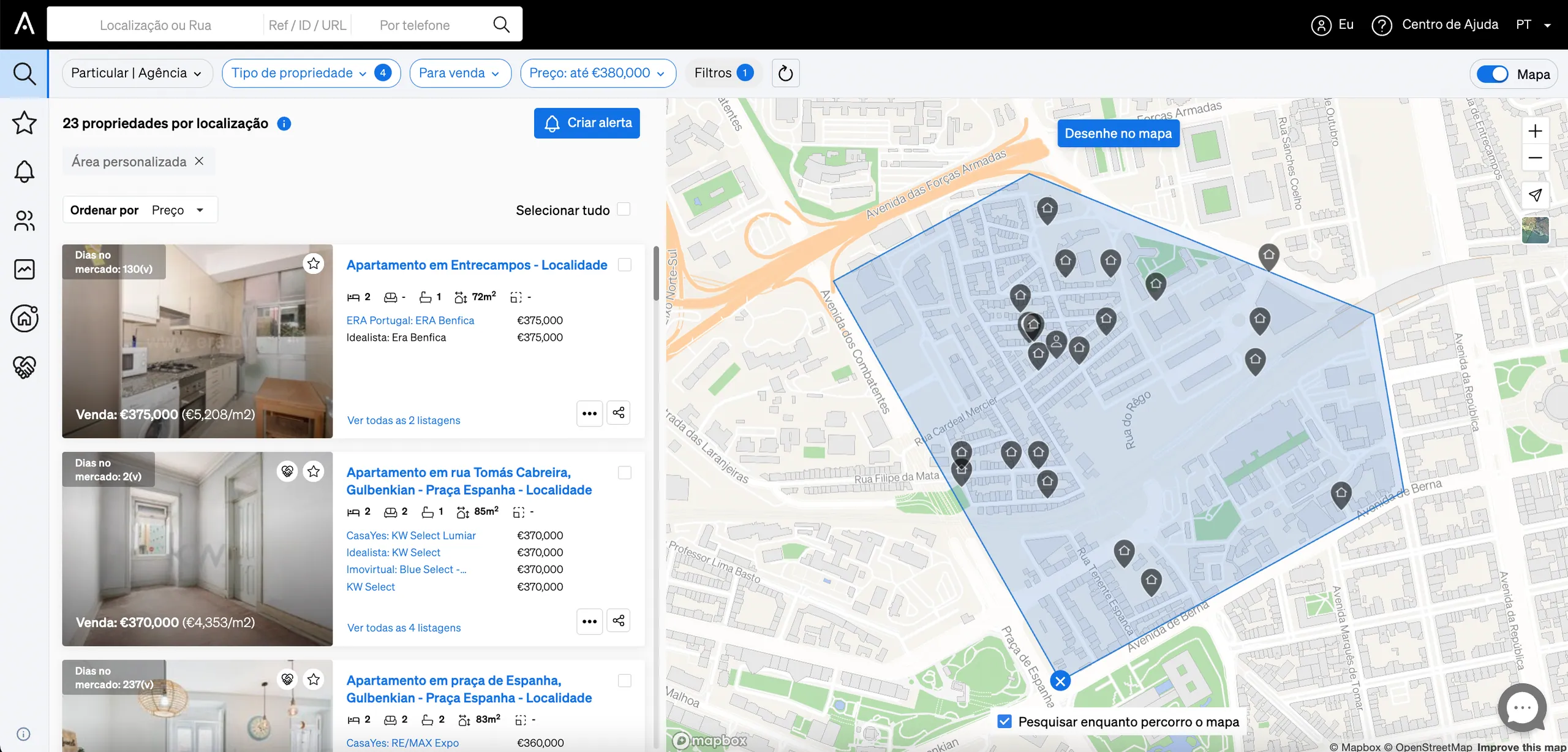Click the map locate-me arrow icon

1535,195
